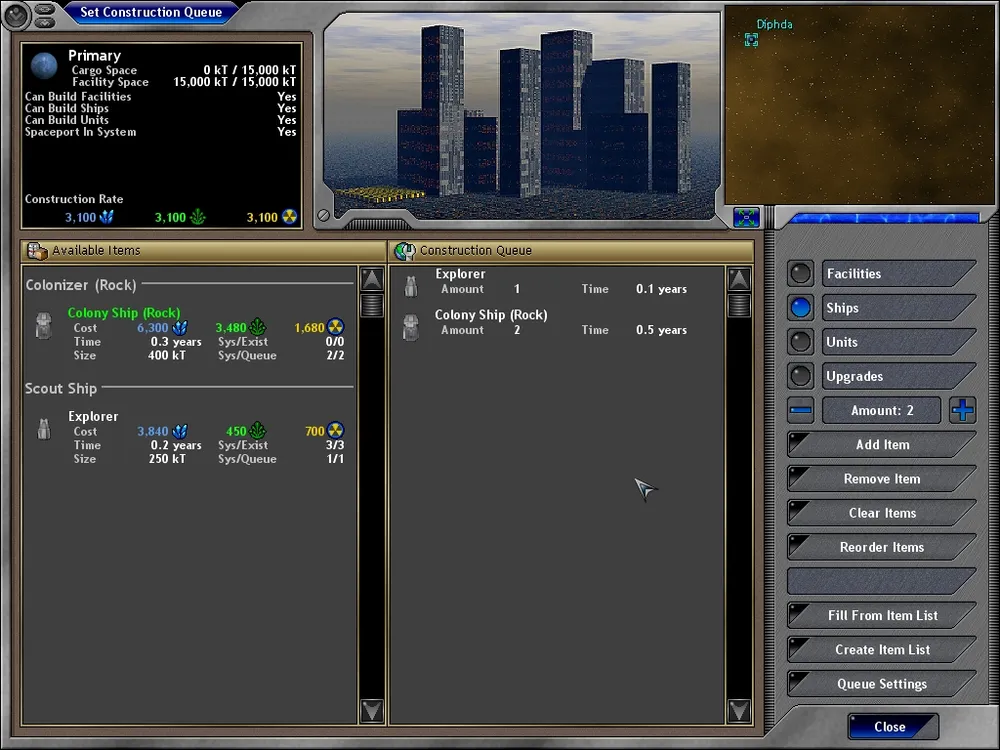The height and width of the screenshot is (750, 1000).
Task: Click the green-arrows map expand icon
Action: 746,216
